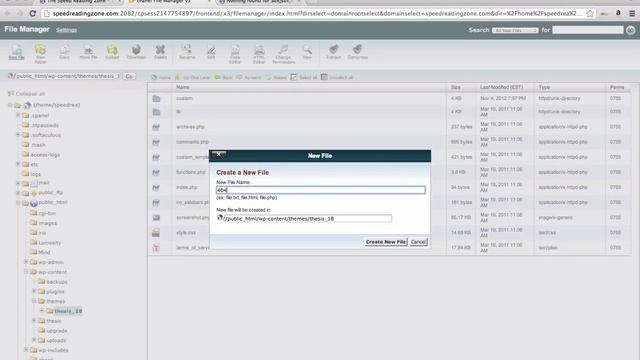Click the browser refresh icon

(x=32, y=13)
